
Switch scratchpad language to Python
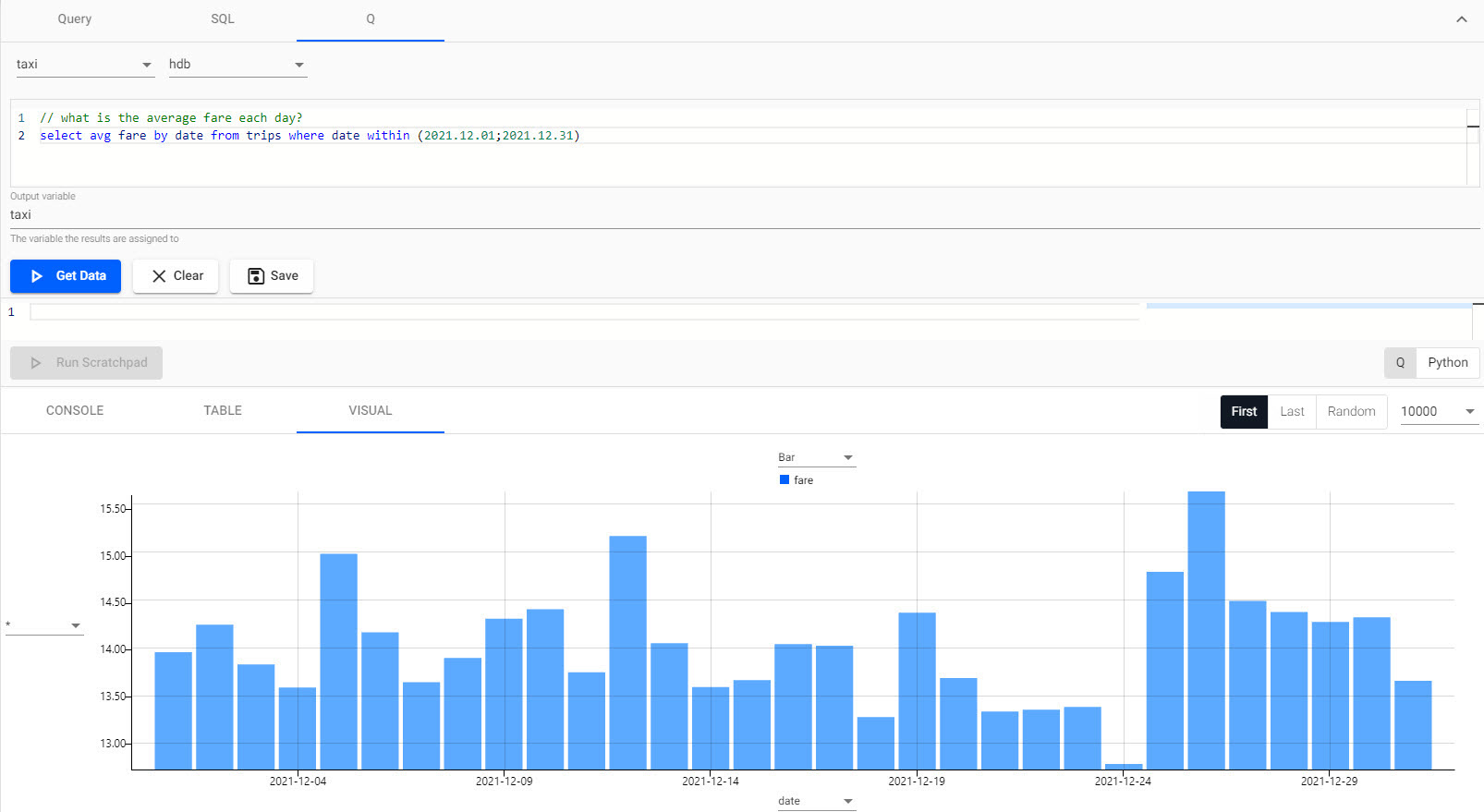[x=1447, y=363]
